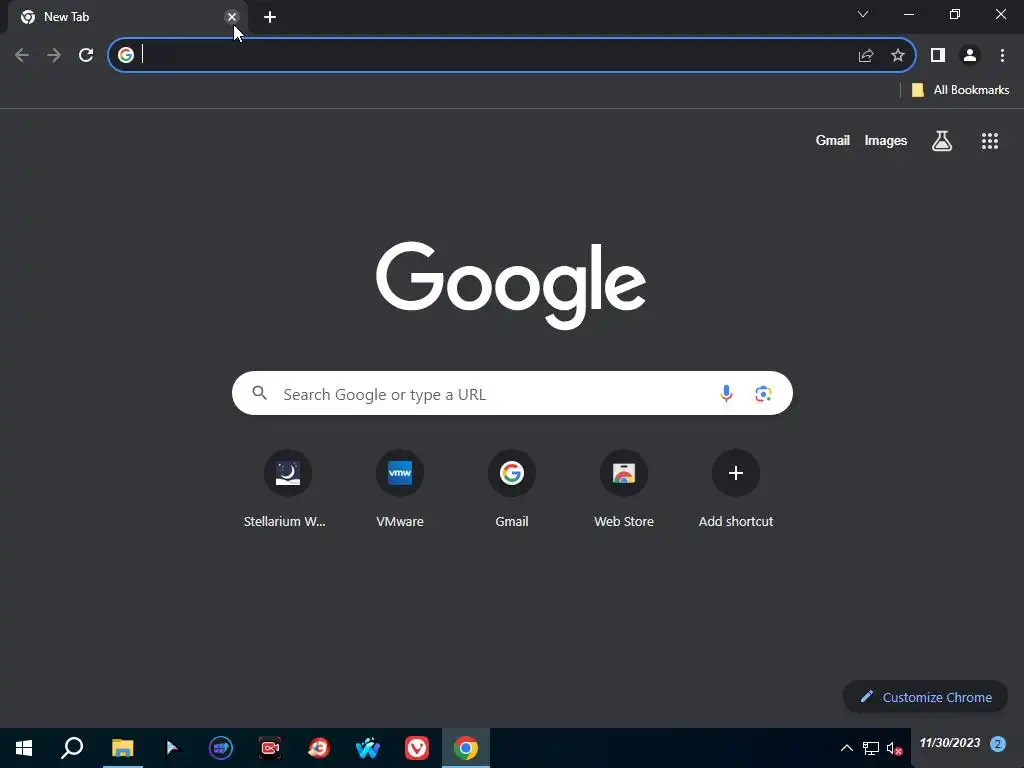
Task: Open the Gmail shortcut tile
Action: [x=511, y=489]
